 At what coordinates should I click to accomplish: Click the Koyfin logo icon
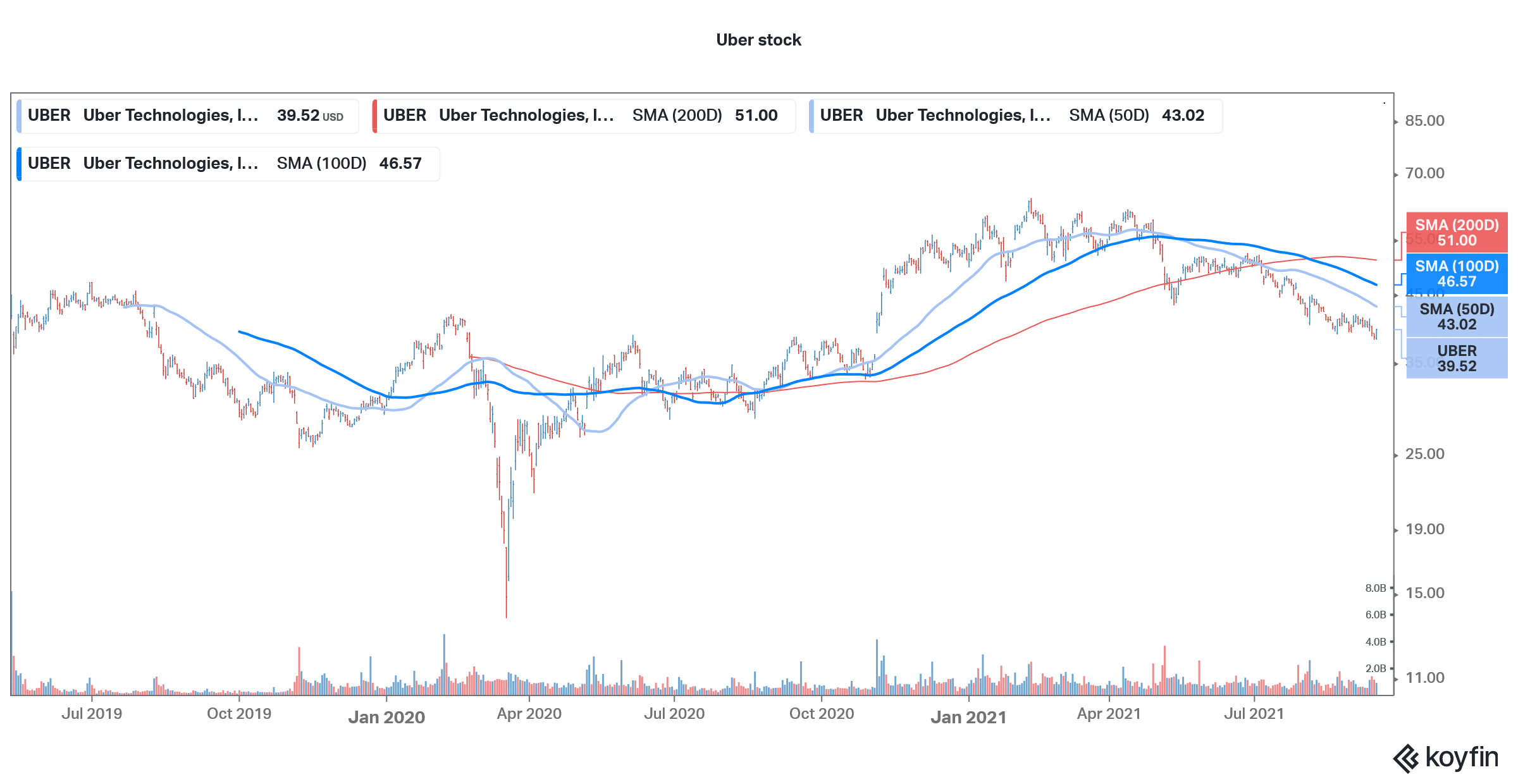point(1406,758)
